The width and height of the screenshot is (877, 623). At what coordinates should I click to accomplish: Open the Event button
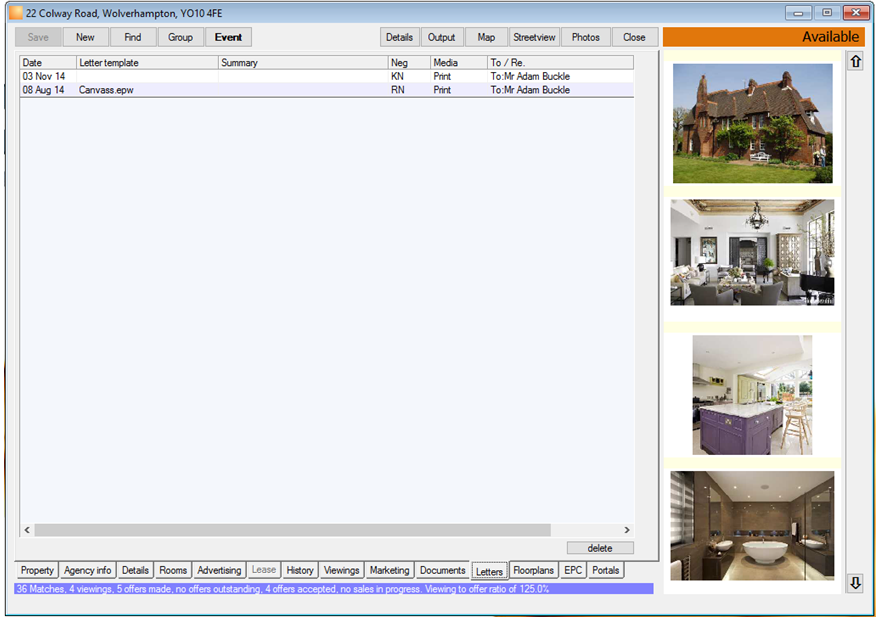coord(228,37)
